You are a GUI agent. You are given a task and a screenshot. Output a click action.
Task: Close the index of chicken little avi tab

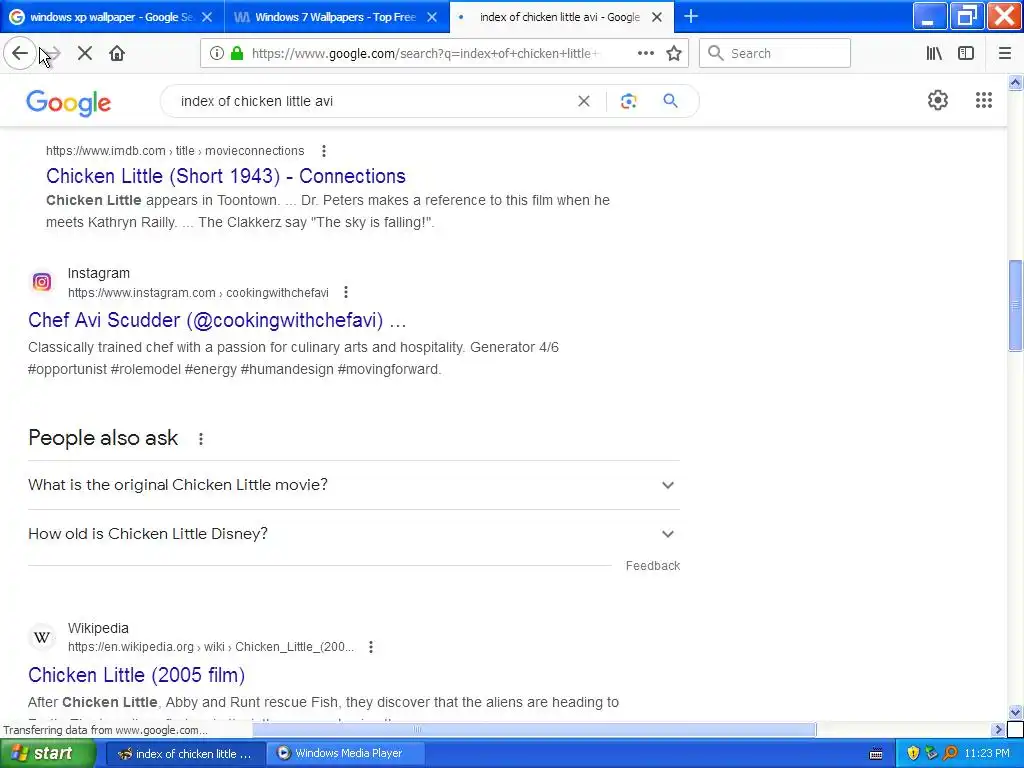(657, 17)
